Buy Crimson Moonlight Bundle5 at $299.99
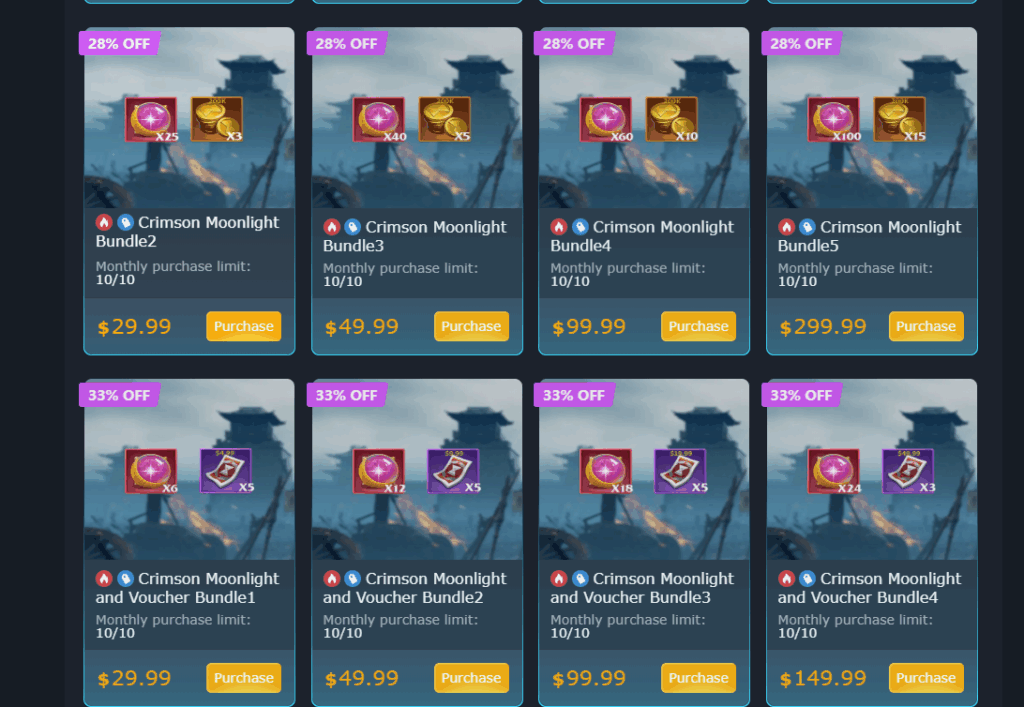 (925, 326)
